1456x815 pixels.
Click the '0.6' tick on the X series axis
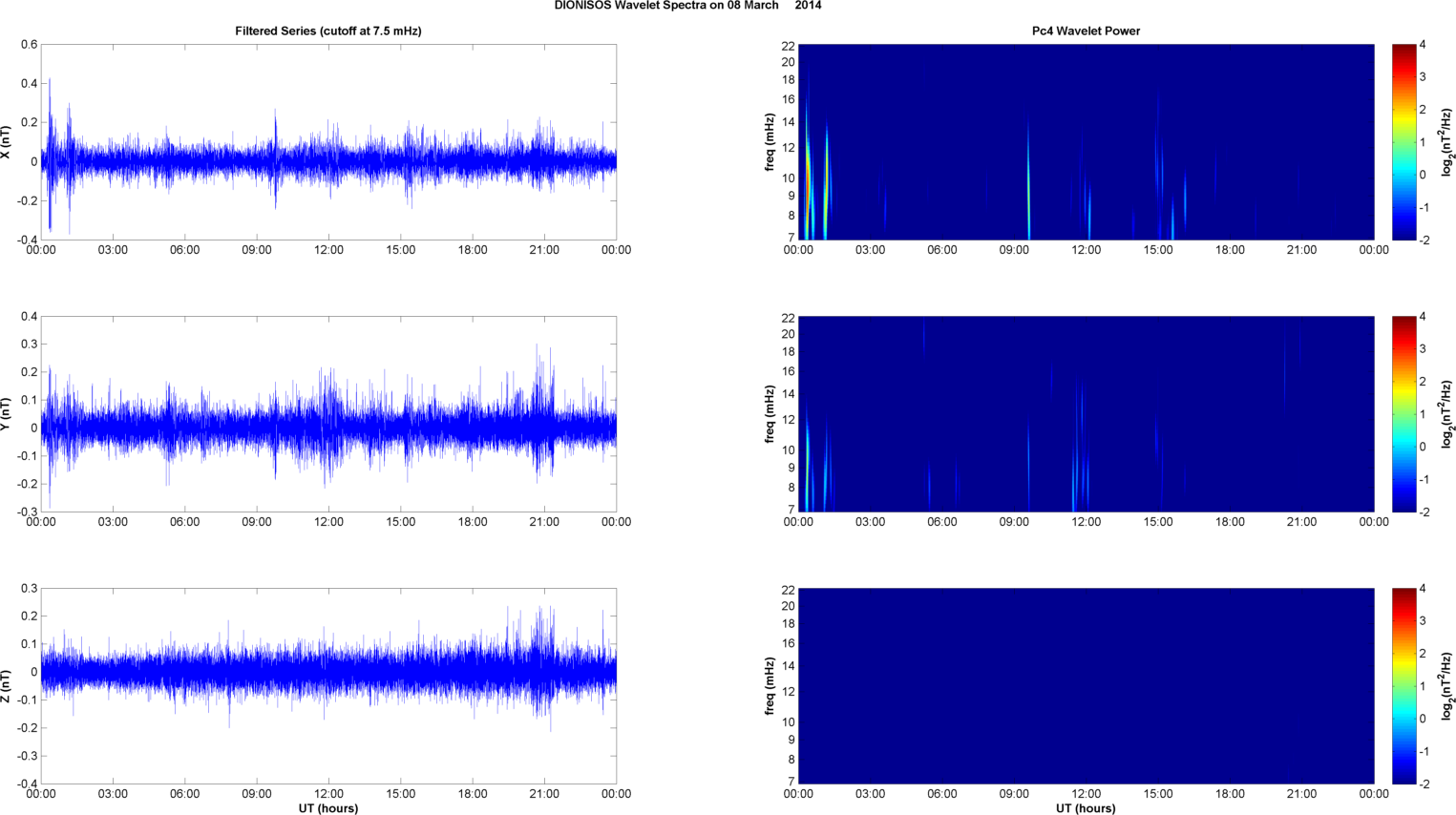30,45
